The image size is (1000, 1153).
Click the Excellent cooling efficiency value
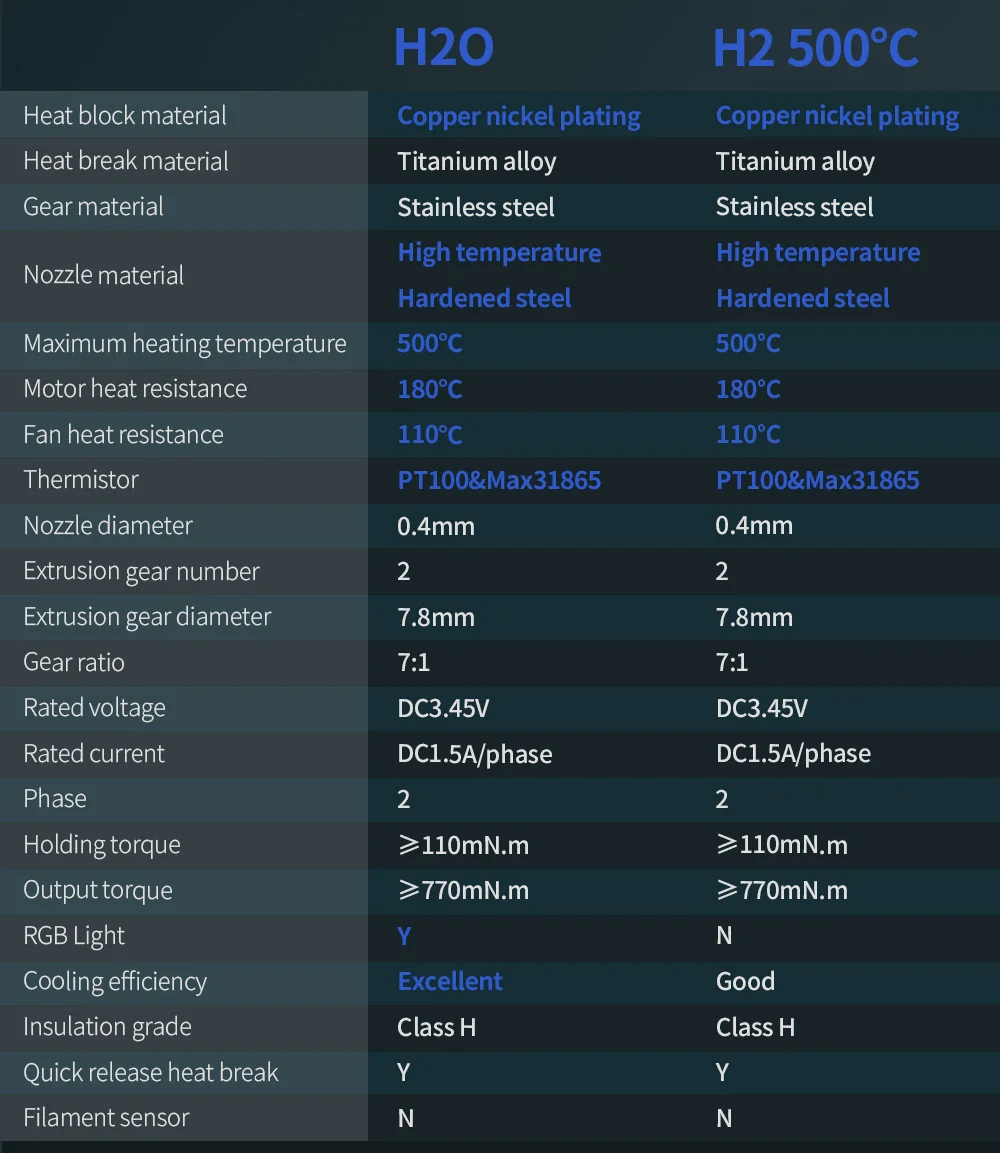pyautogui.click(x=450, y=981)
